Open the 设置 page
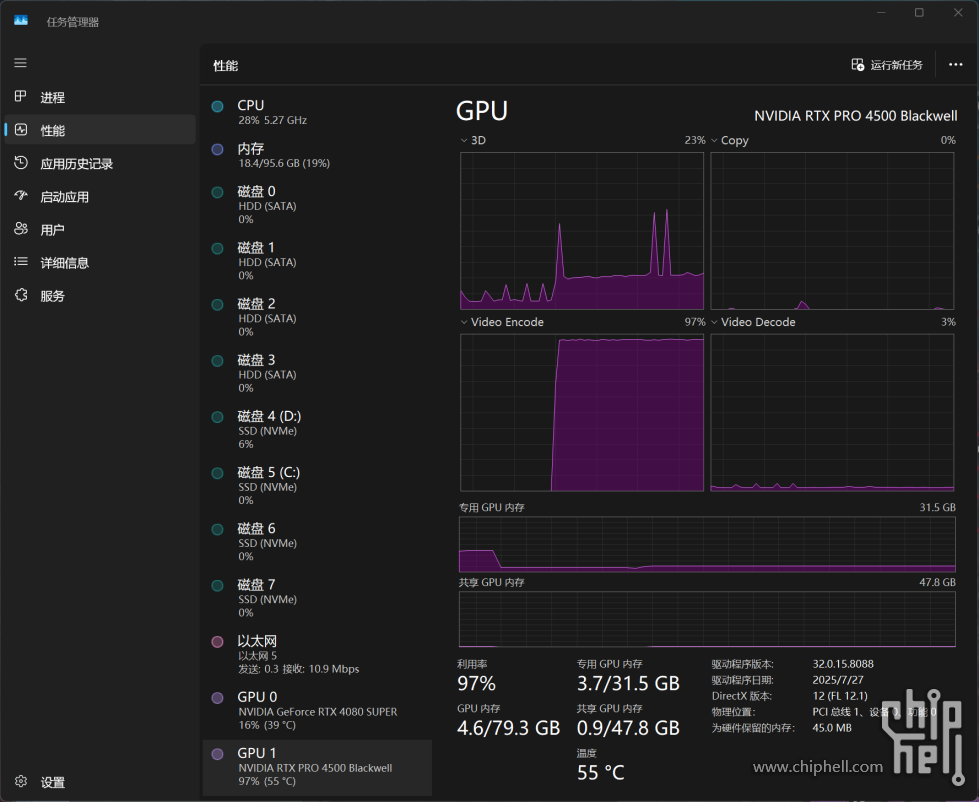Viewport: 979px width, 802px height. point(100,782)
